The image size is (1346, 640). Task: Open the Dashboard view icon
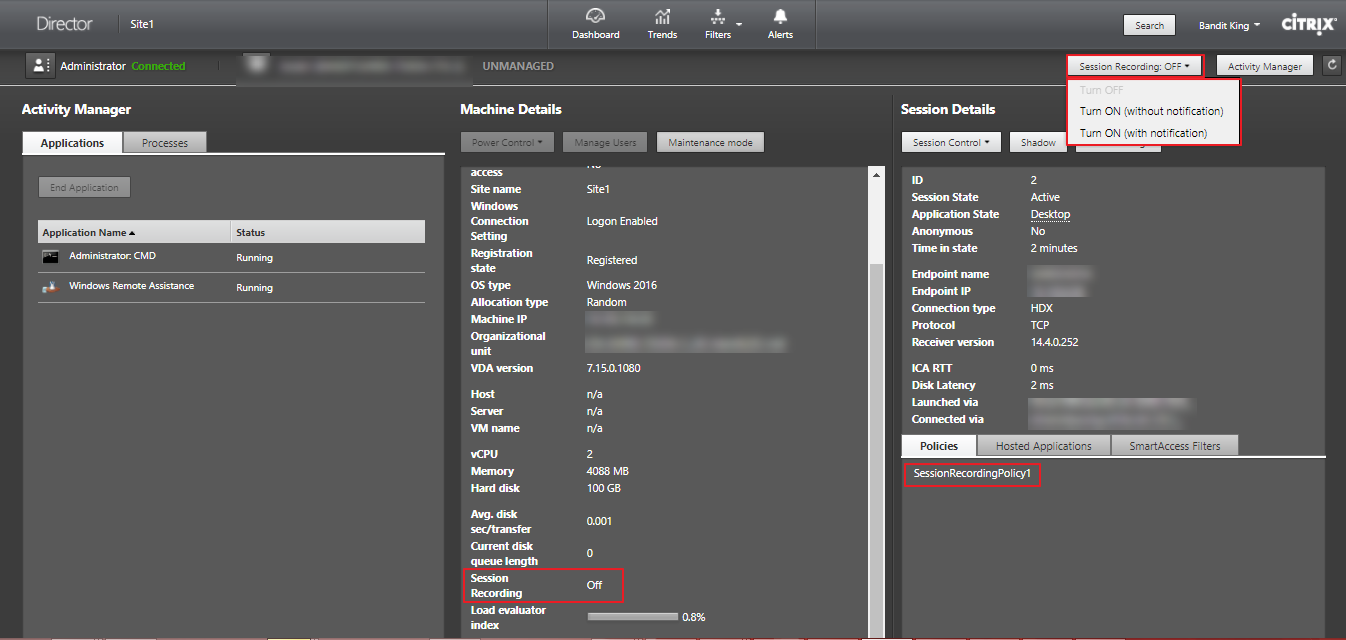pyautogui.click(x=595, y=18)
